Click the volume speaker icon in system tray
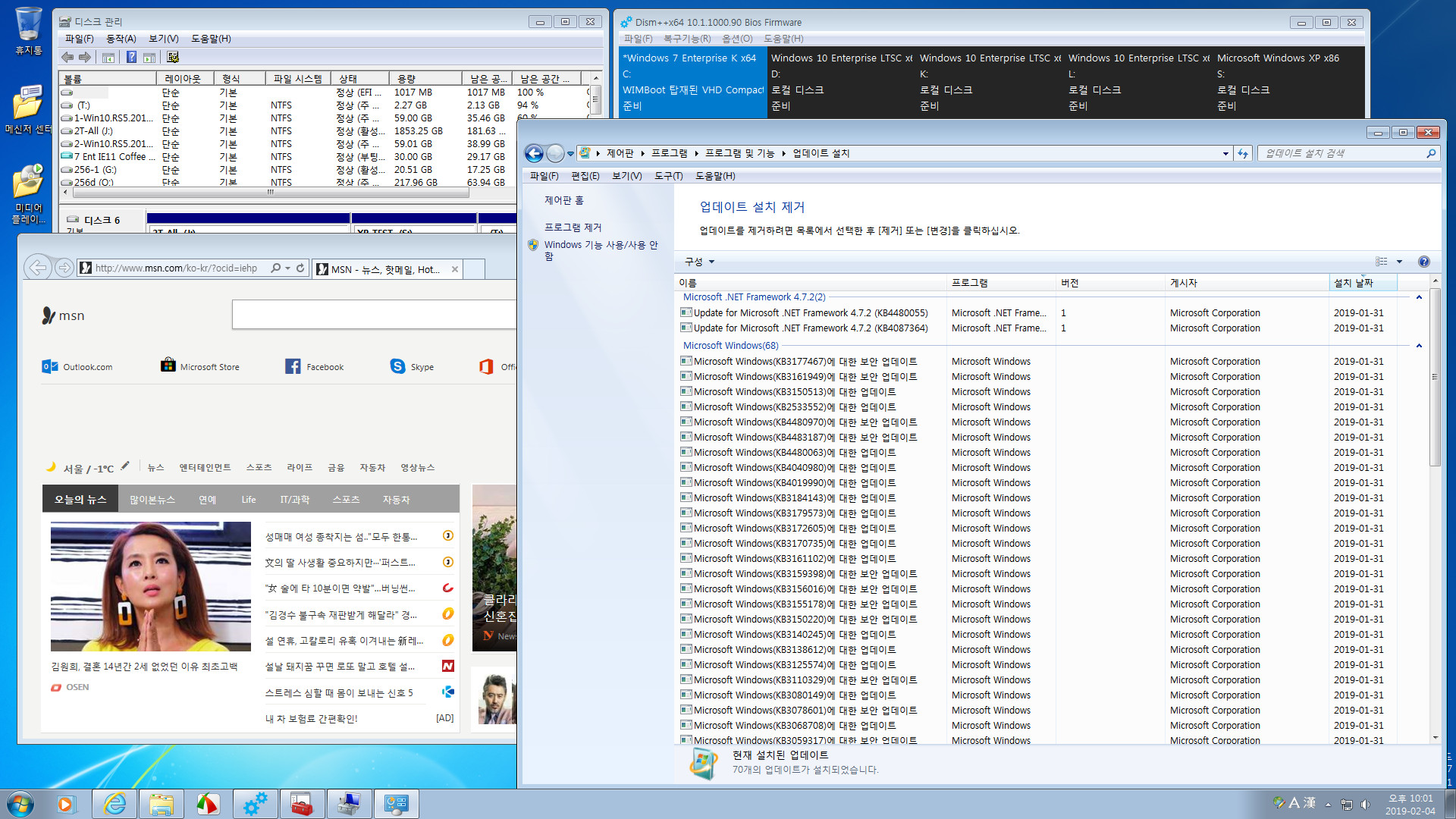 (x=1366, y=804)
